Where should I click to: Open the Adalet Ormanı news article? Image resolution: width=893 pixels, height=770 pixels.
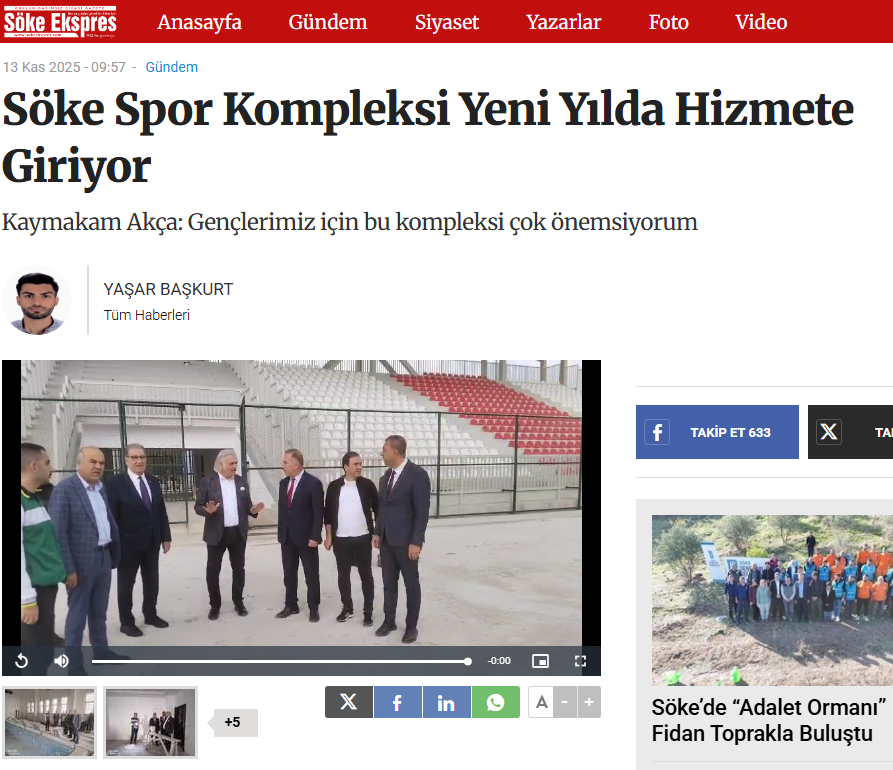tap(768, 720)
